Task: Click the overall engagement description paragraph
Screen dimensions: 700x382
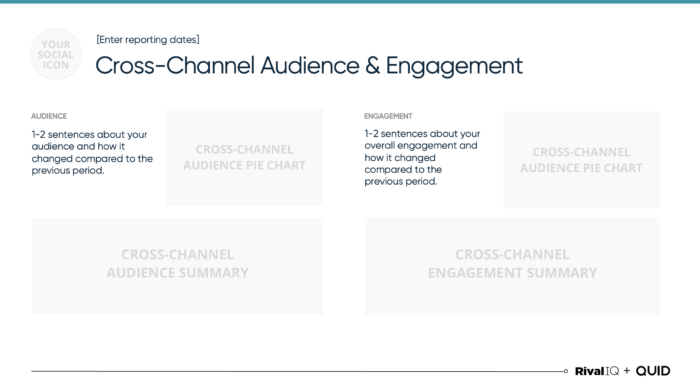Action: click(x=422, y=158)
